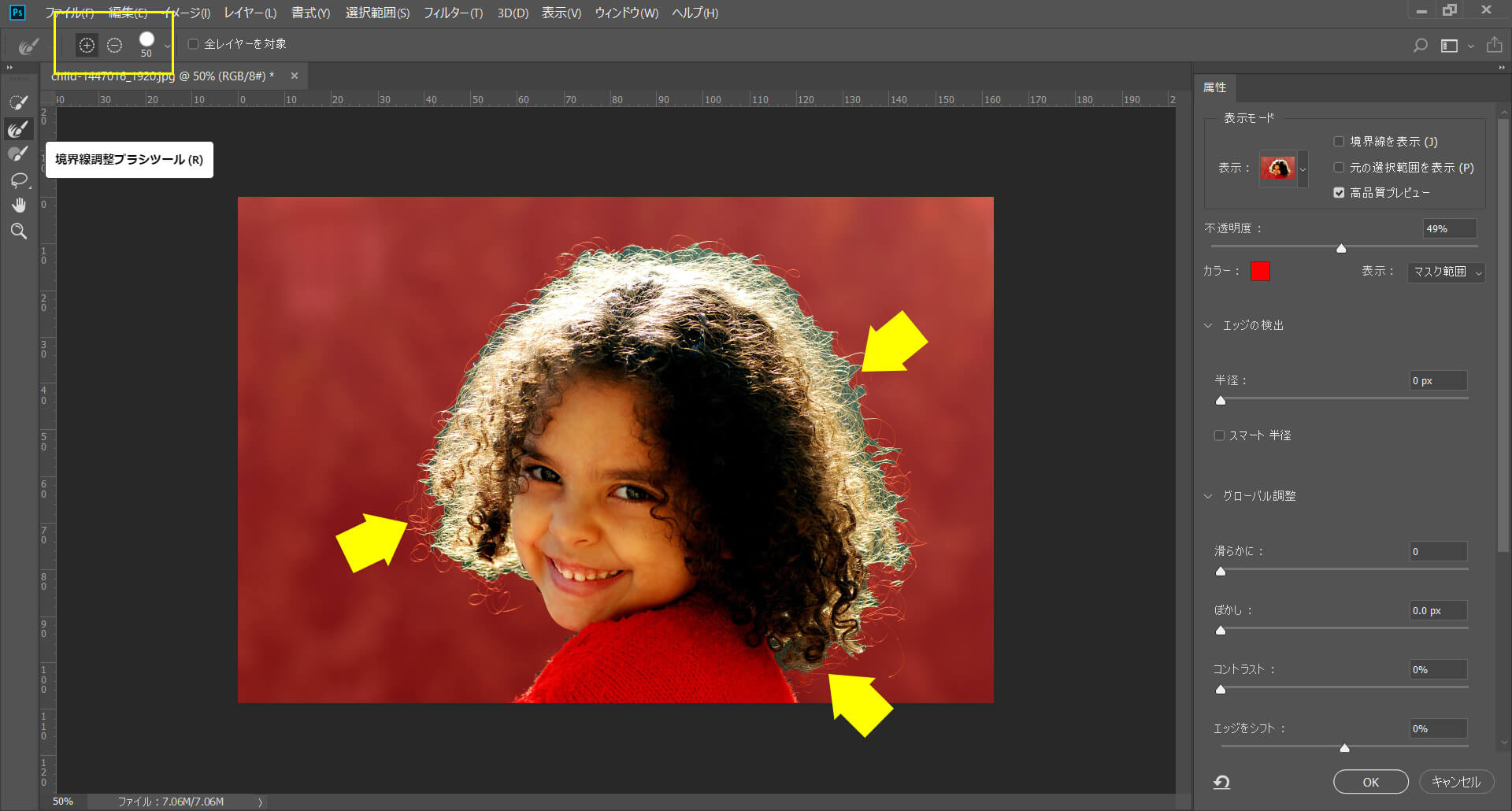Viewport: 1512px width, 811px height.
Task: Open the 書式(Y) menu
Action: [x=310, y=13]
